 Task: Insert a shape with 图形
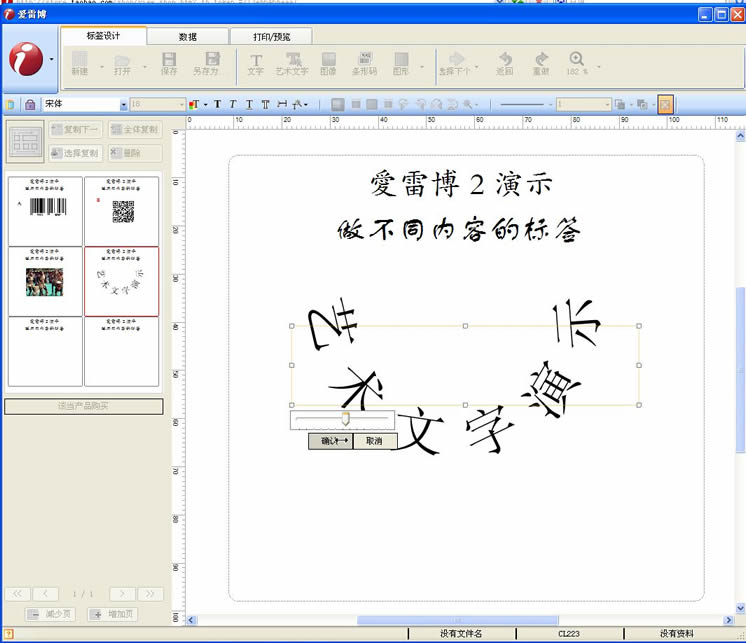tap(401, 64)
